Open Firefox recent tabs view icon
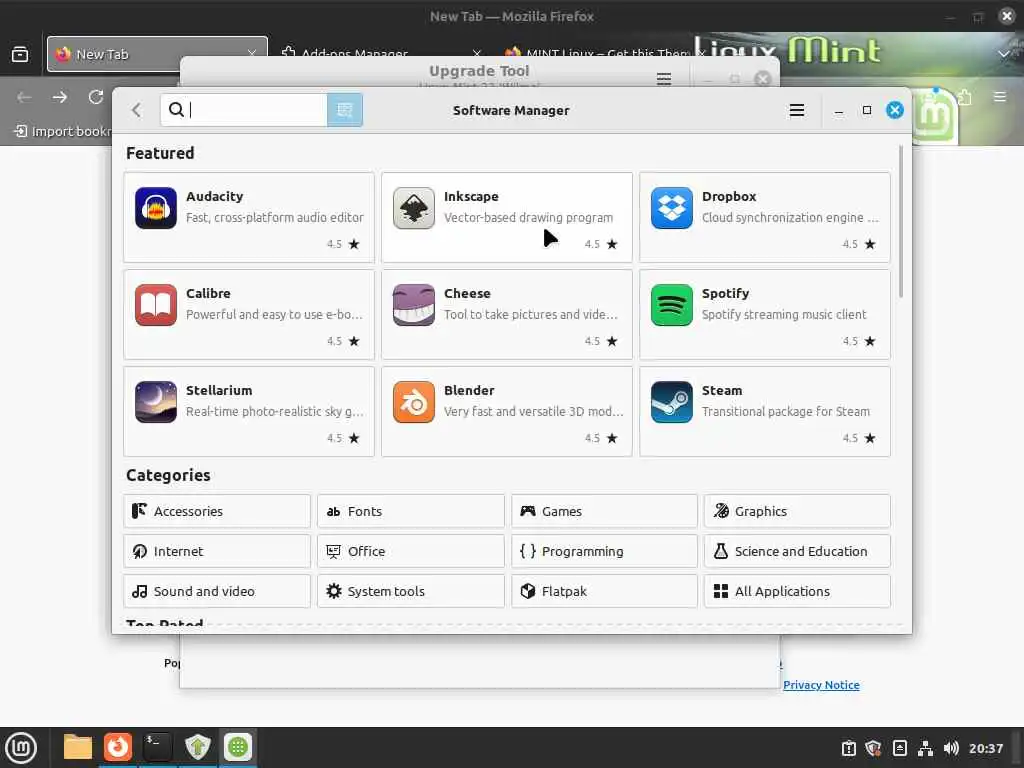Viewport: 1024px width, 768px height. pyautogui.click(x=20, y=54)
